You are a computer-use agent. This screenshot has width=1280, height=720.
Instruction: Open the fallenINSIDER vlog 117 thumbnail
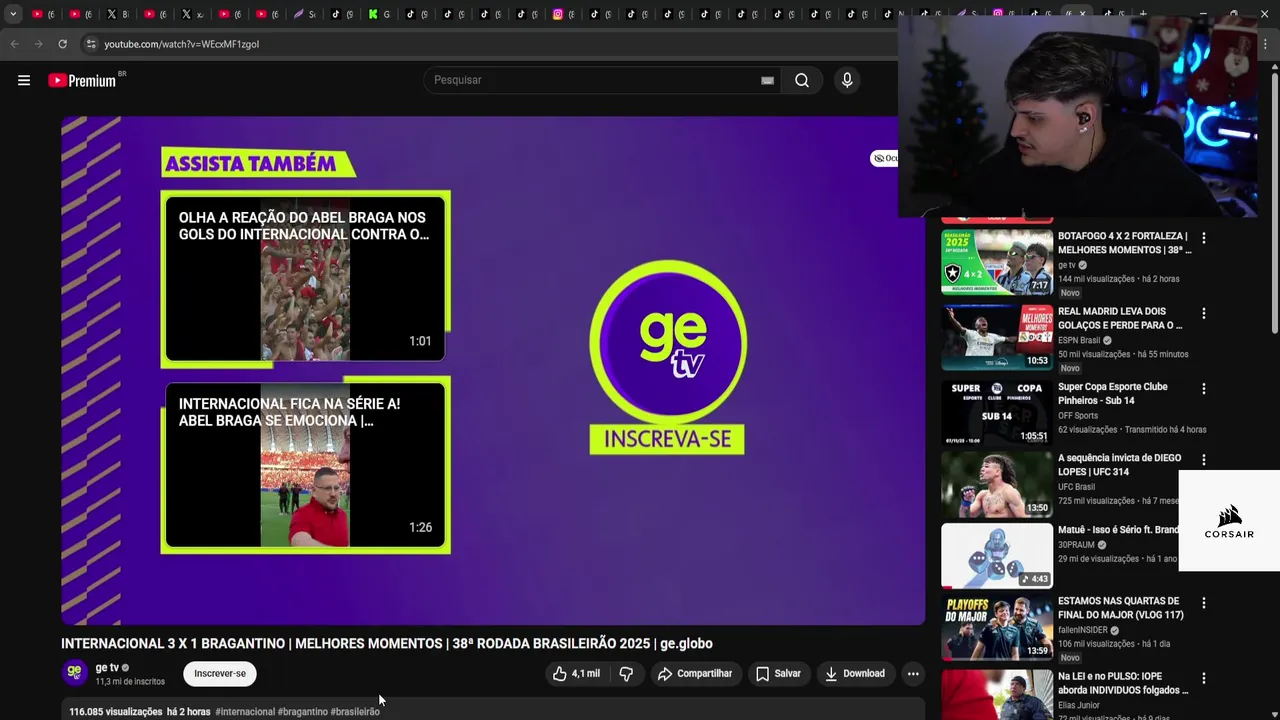(997, 628)
